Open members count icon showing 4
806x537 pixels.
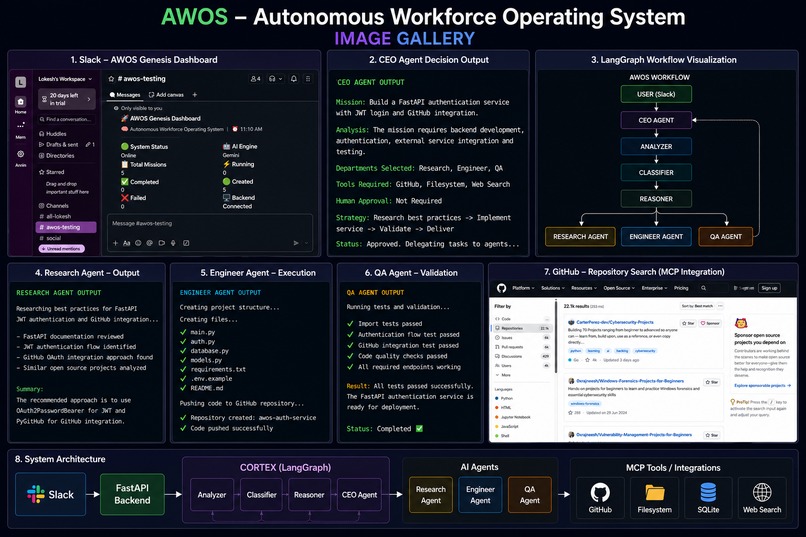255,79
